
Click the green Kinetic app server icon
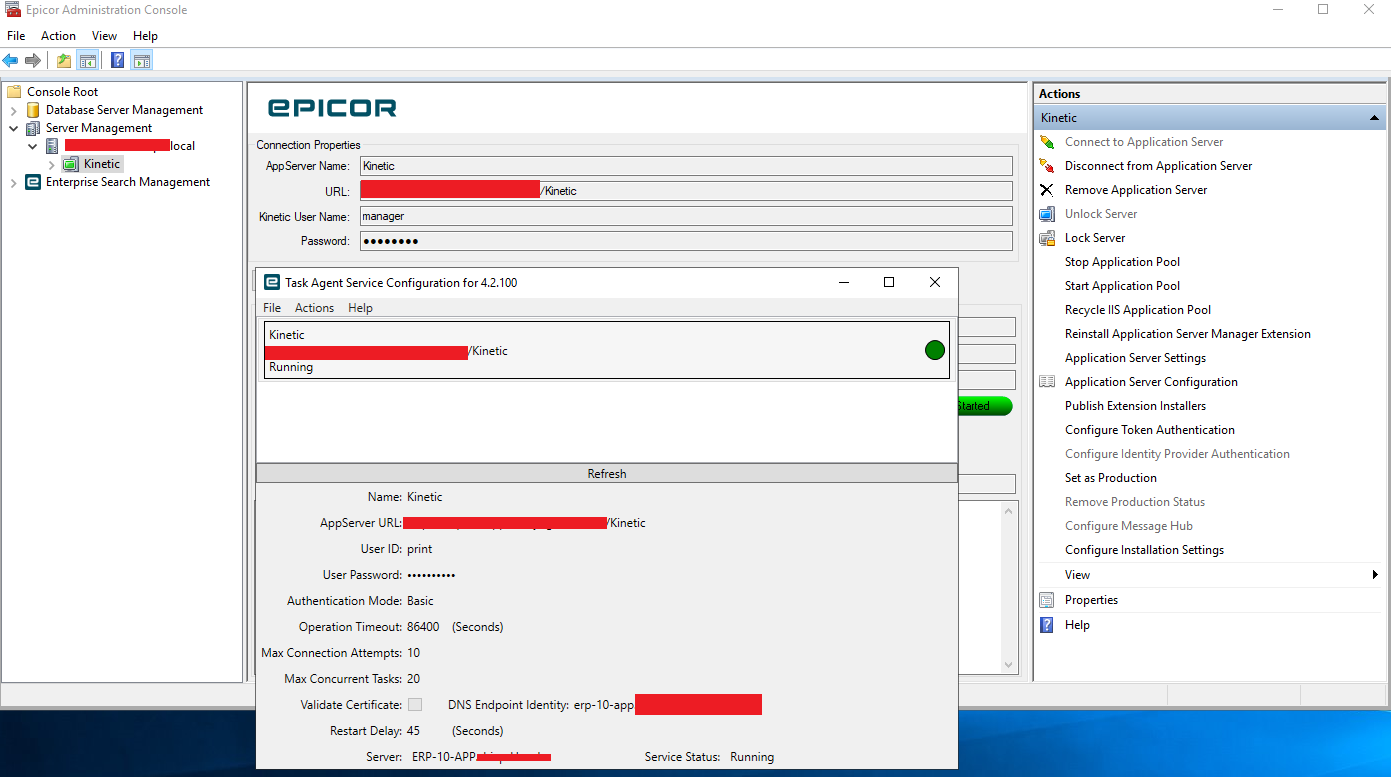tap(70, 164)
